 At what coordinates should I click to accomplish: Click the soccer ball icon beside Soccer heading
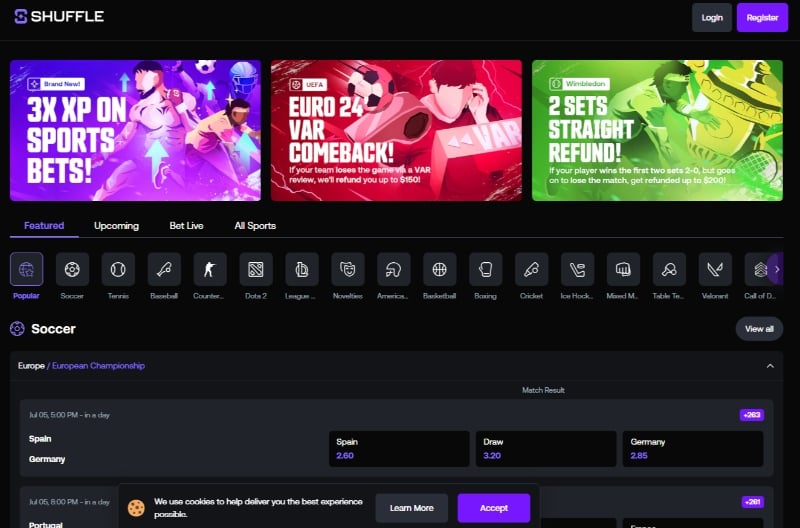point(17,329)
